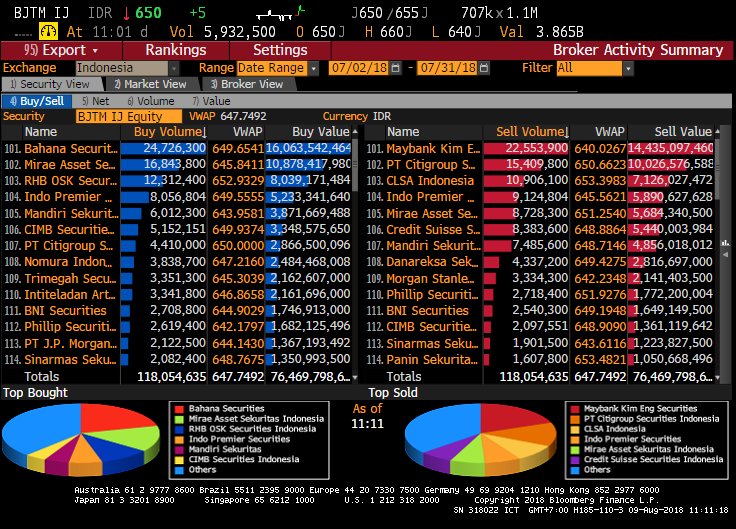Open the Rankings menu
This screenshot has height=529, width=736.
175,50
